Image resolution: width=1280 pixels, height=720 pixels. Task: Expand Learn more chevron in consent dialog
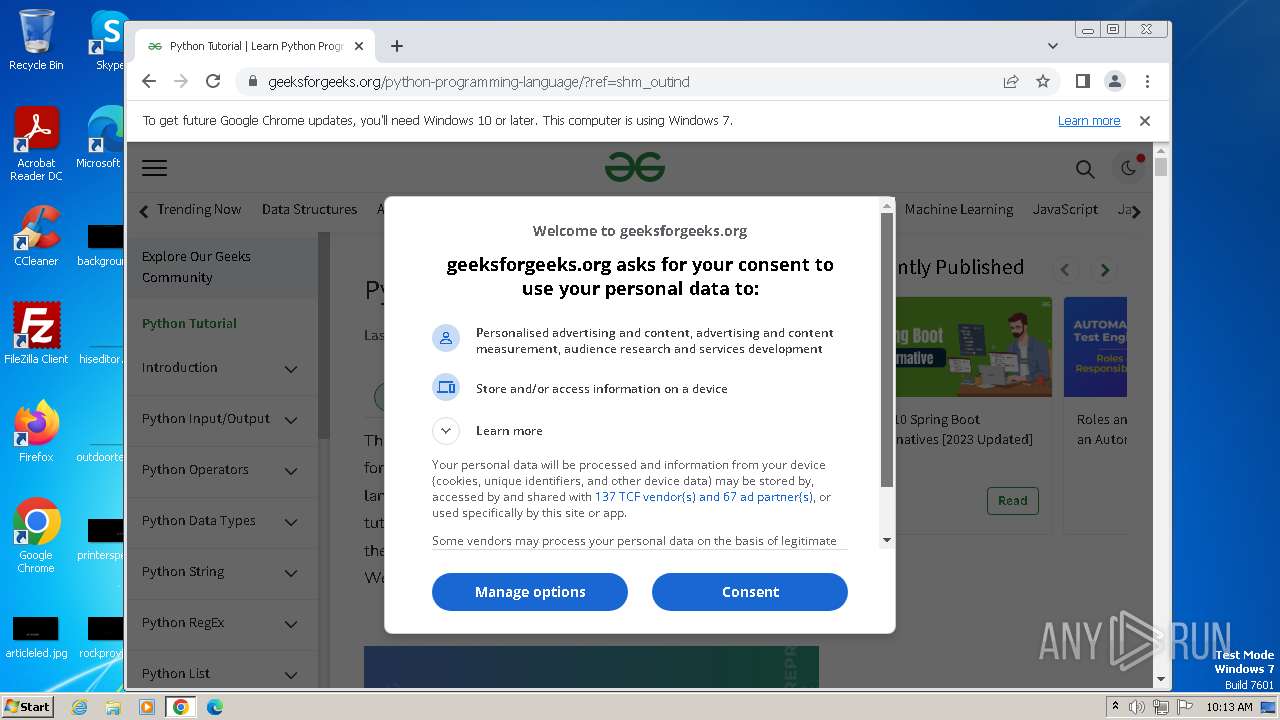click(x=446, y=431)
